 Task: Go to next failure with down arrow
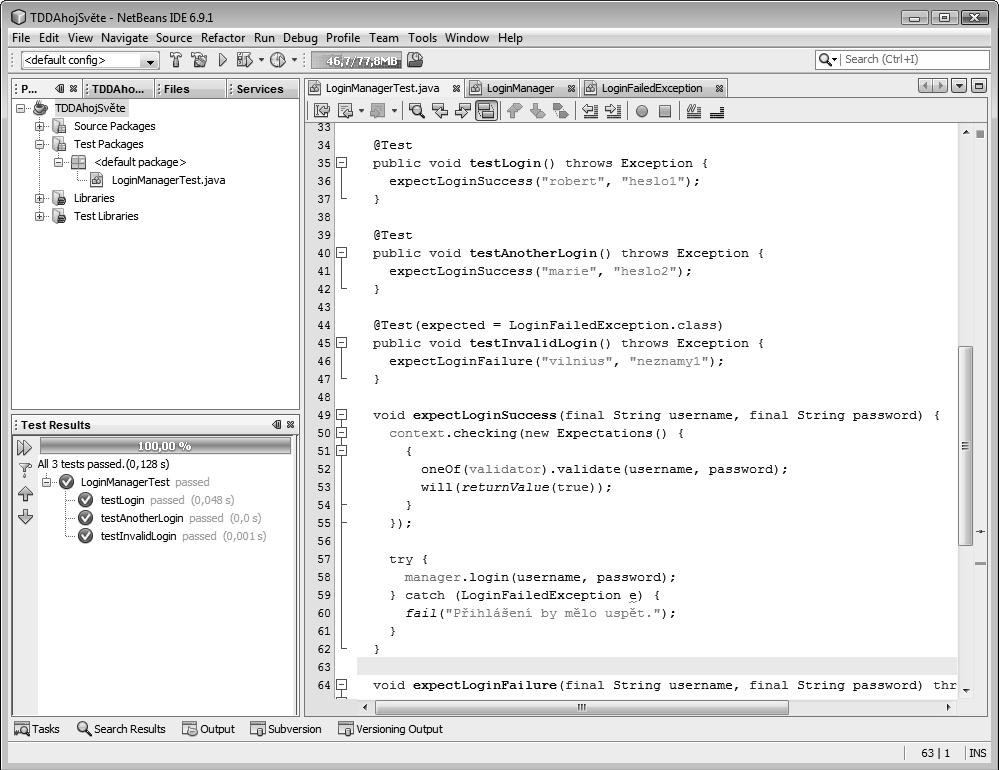[x=25, y=517]
